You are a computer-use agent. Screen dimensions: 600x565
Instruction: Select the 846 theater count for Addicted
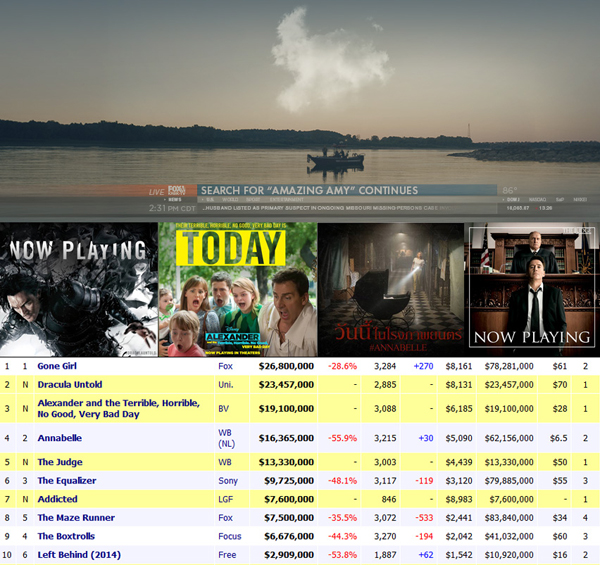point(388,499)
